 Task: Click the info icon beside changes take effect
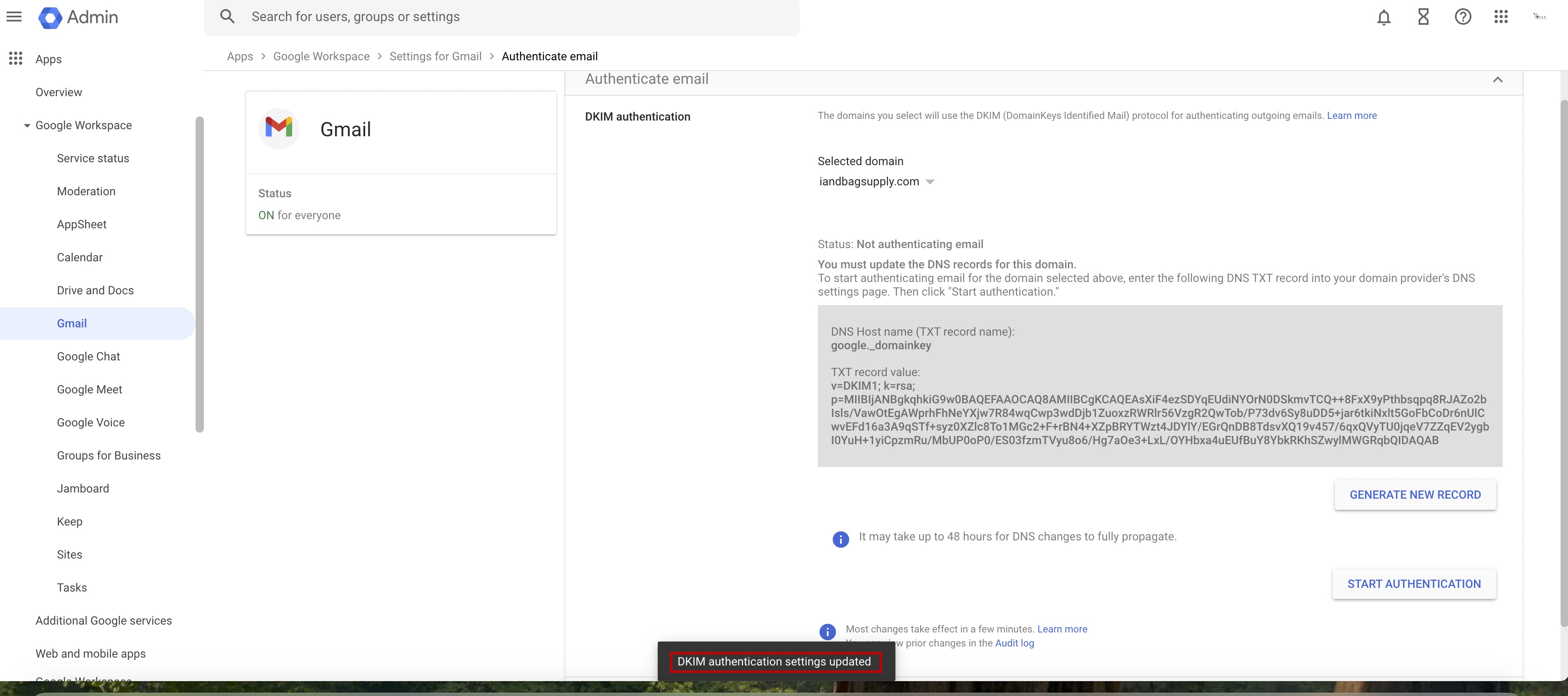tap(828, 632)
